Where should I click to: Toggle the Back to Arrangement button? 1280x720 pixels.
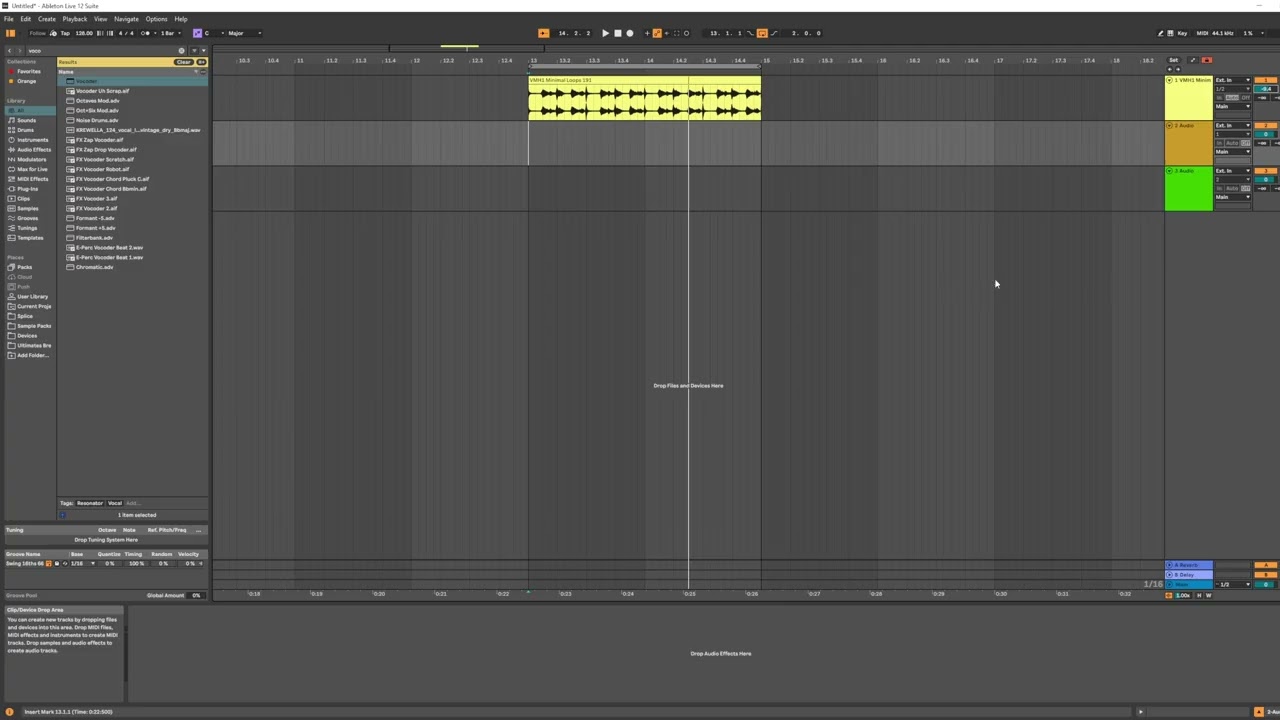pos(543,33)
